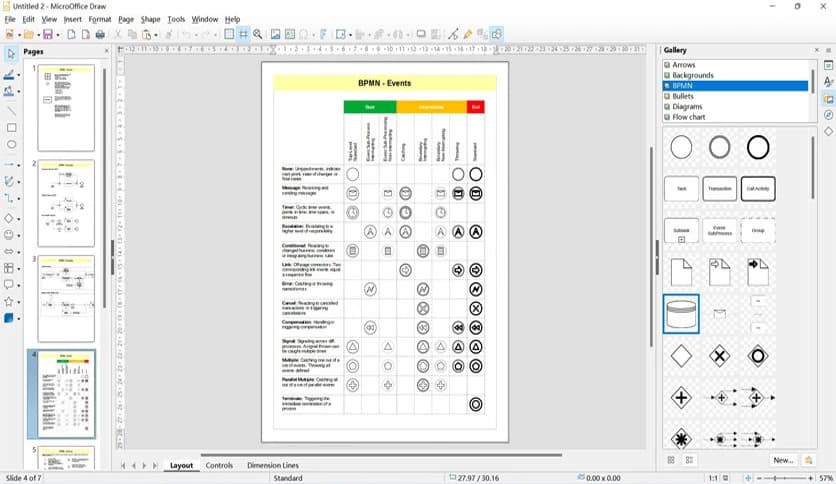The width and height of the screenshot is (836, 484).
Task: Click Fit Page to window icon
Action: coord(748,478)
